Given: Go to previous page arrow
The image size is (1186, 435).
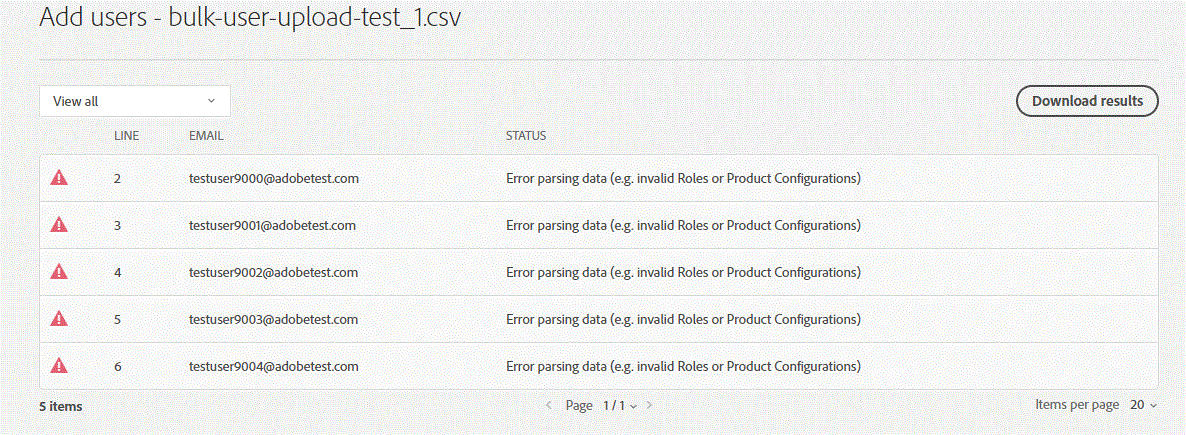Looking at the screenshot, I should pos(549,405).
